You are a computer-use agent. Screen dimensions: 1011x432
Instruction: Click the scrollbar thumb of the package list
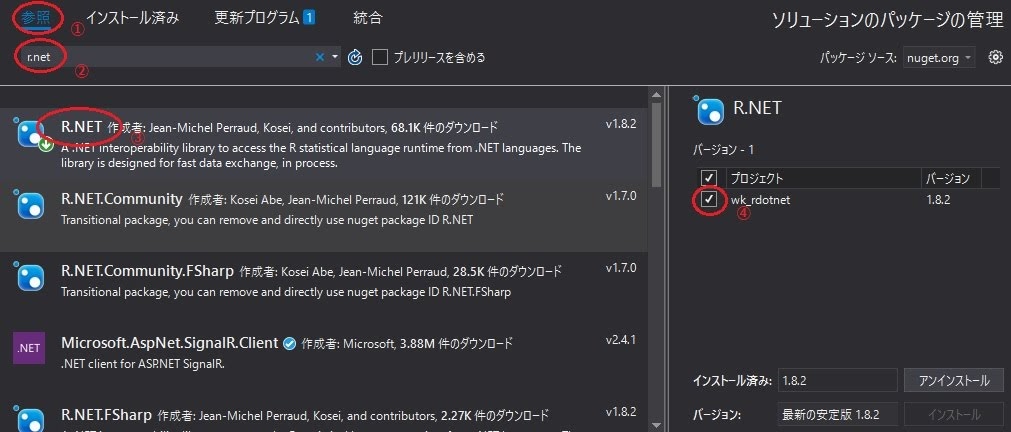pos(656,144)
